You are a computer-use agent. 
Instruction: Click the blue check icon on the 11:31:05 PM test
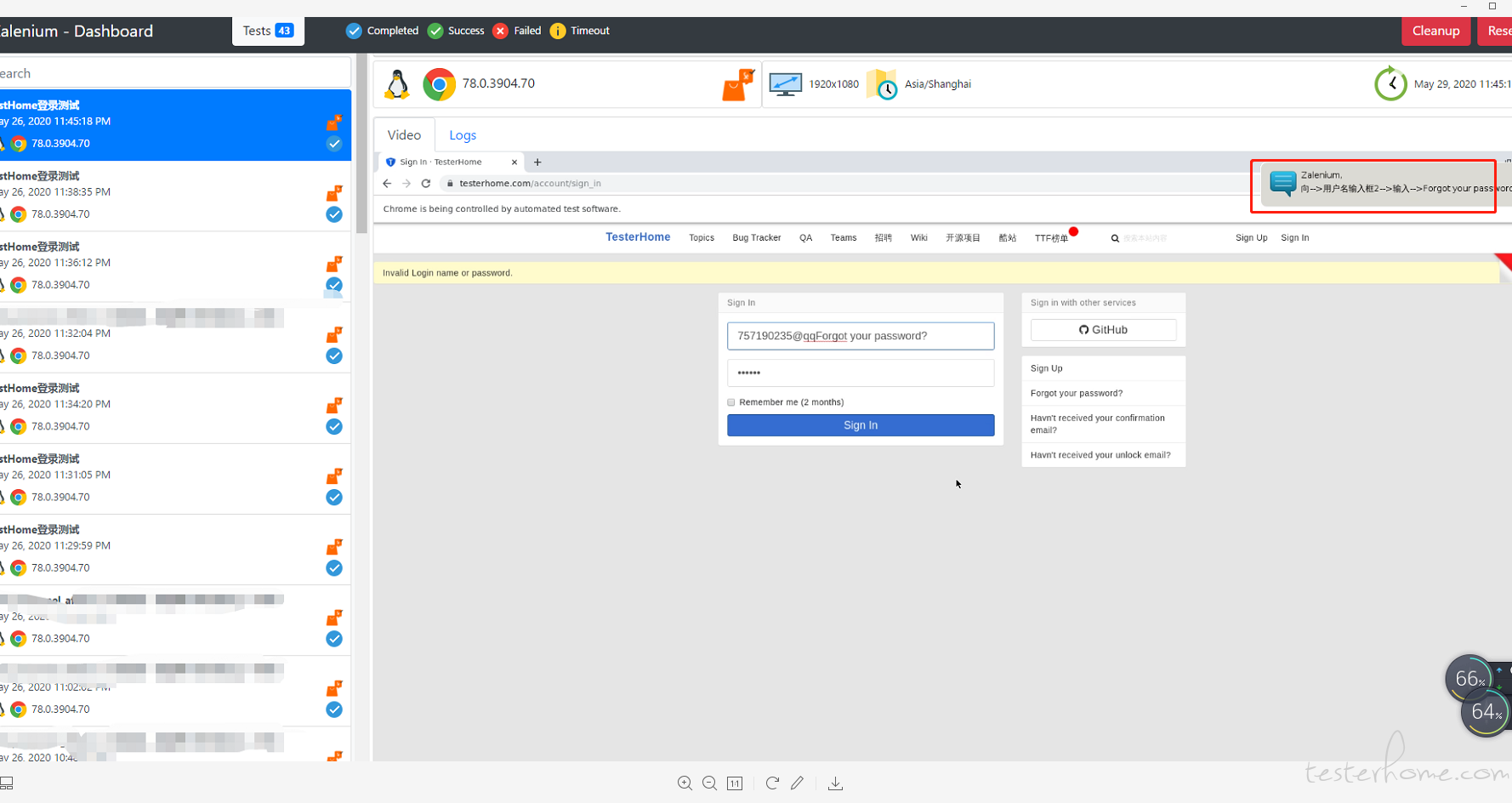(x=334, y=497)
